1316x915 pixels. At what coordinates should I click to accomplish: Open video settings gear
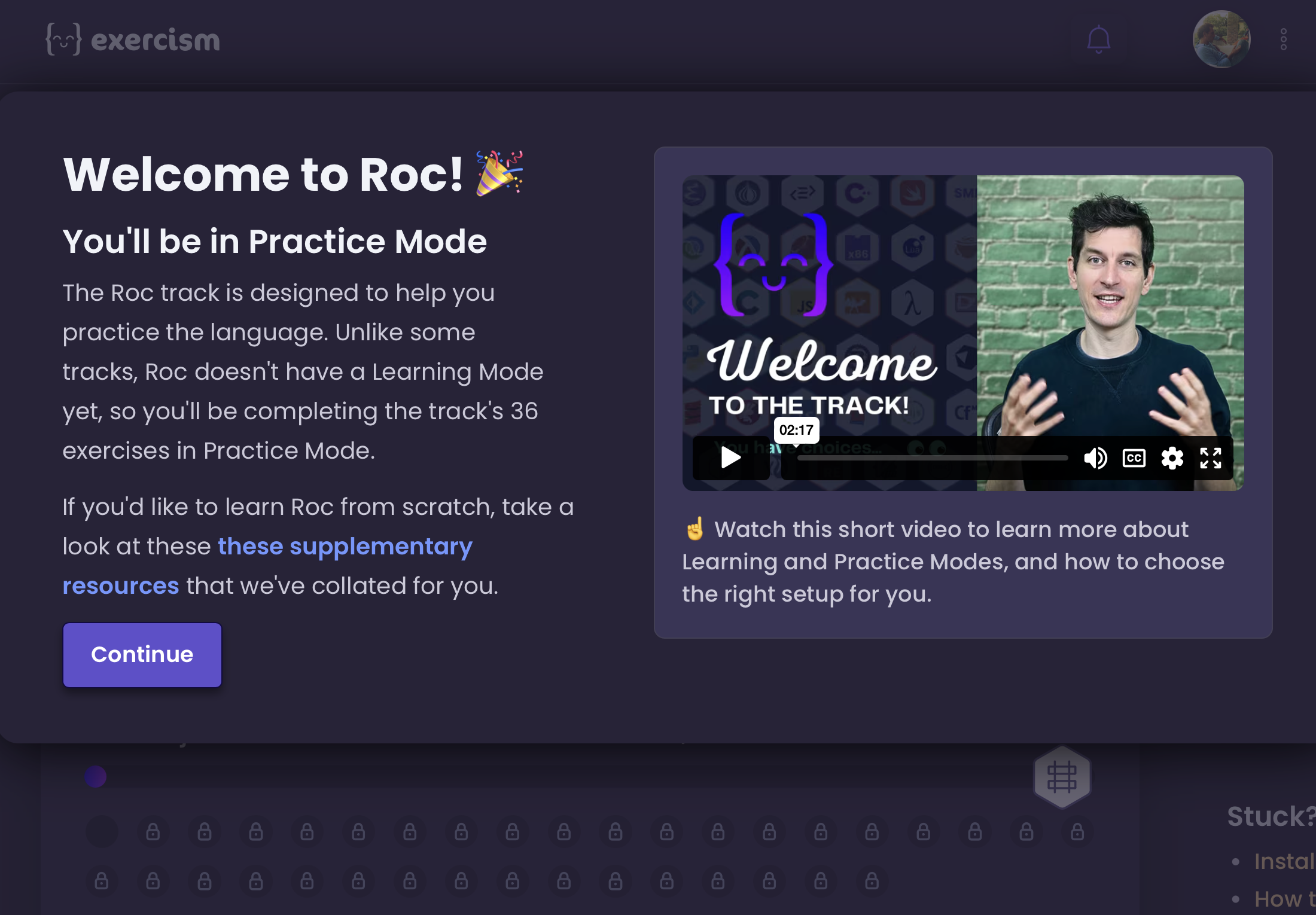(x=1172, y=458)
